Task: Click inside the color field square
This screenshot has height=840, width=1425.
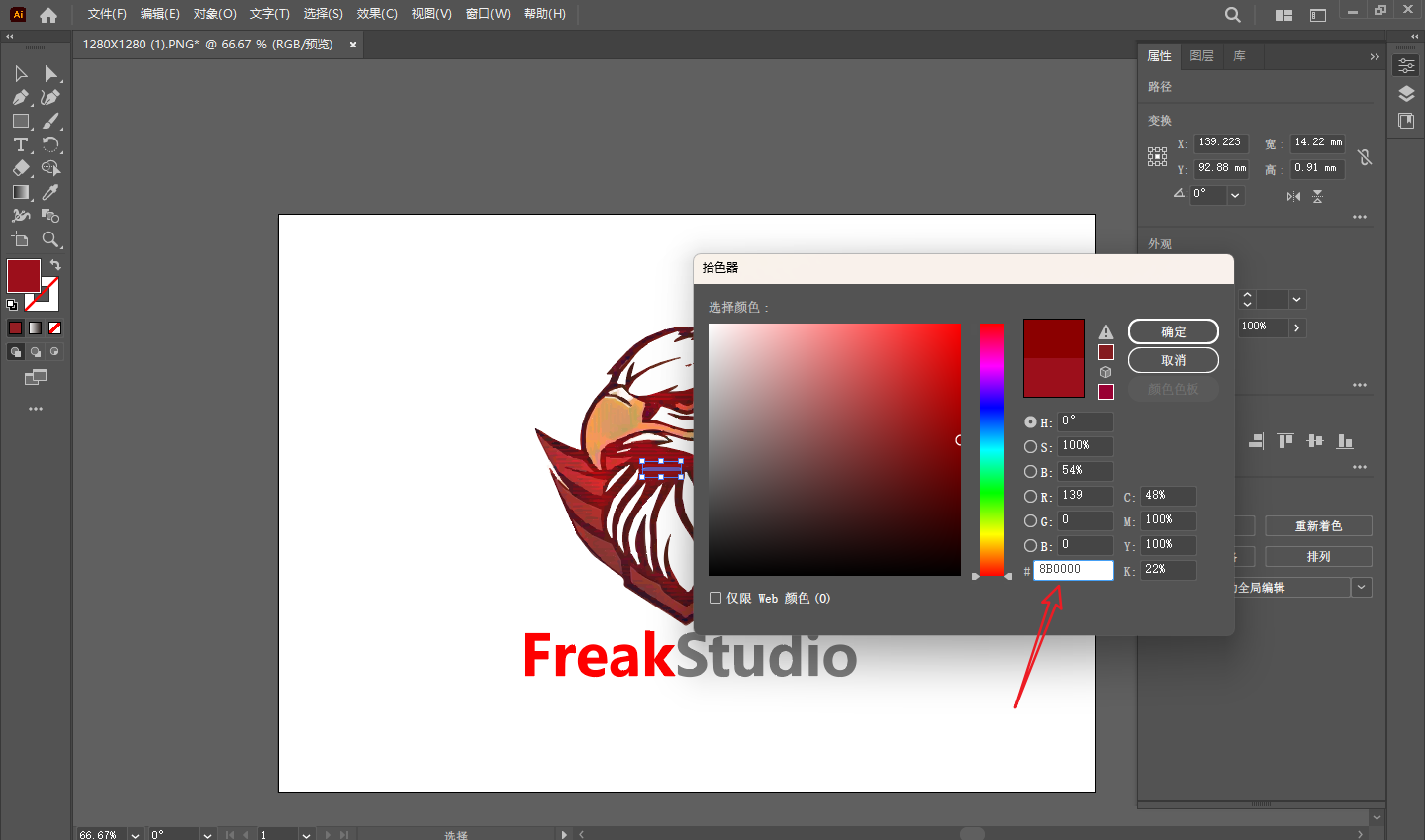Action: [834, 449]
